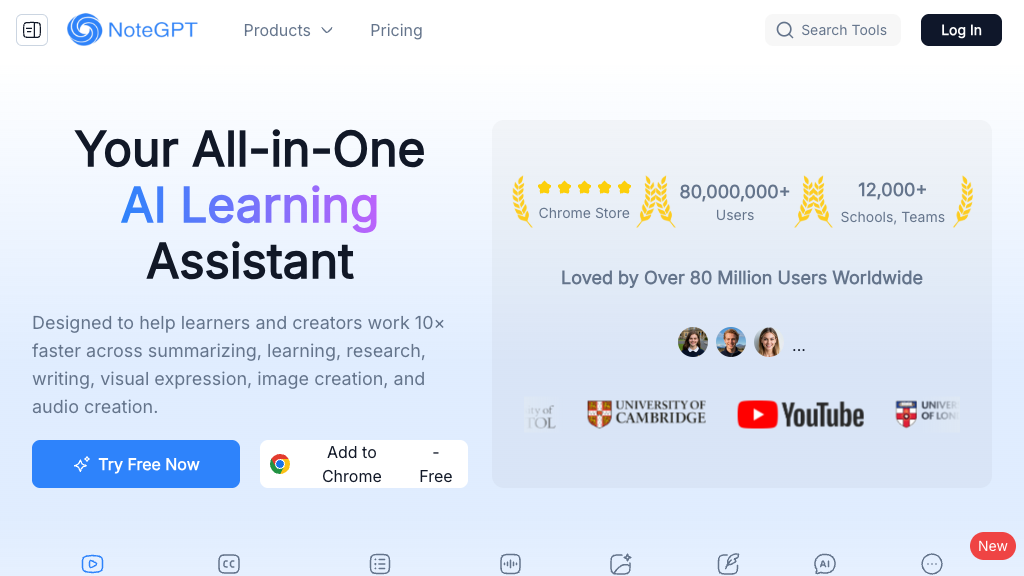Show more tools via ellipsis icon
Image resolution: width=1024 pixels, height=576 pixels.
(932, 564)
